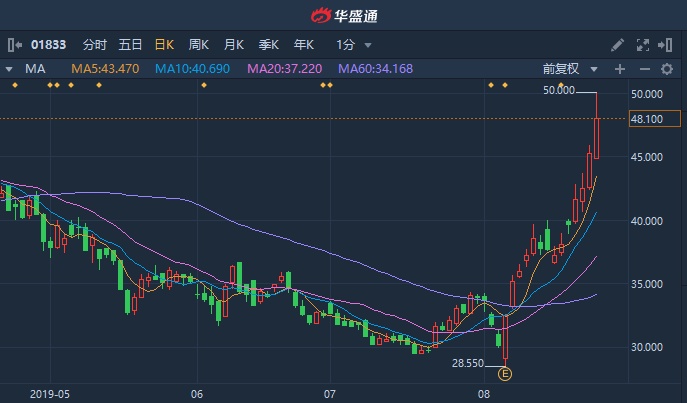Screen dimensions: 687x403
Task: Select the 年K tab
Action: (x=304, y=45)
